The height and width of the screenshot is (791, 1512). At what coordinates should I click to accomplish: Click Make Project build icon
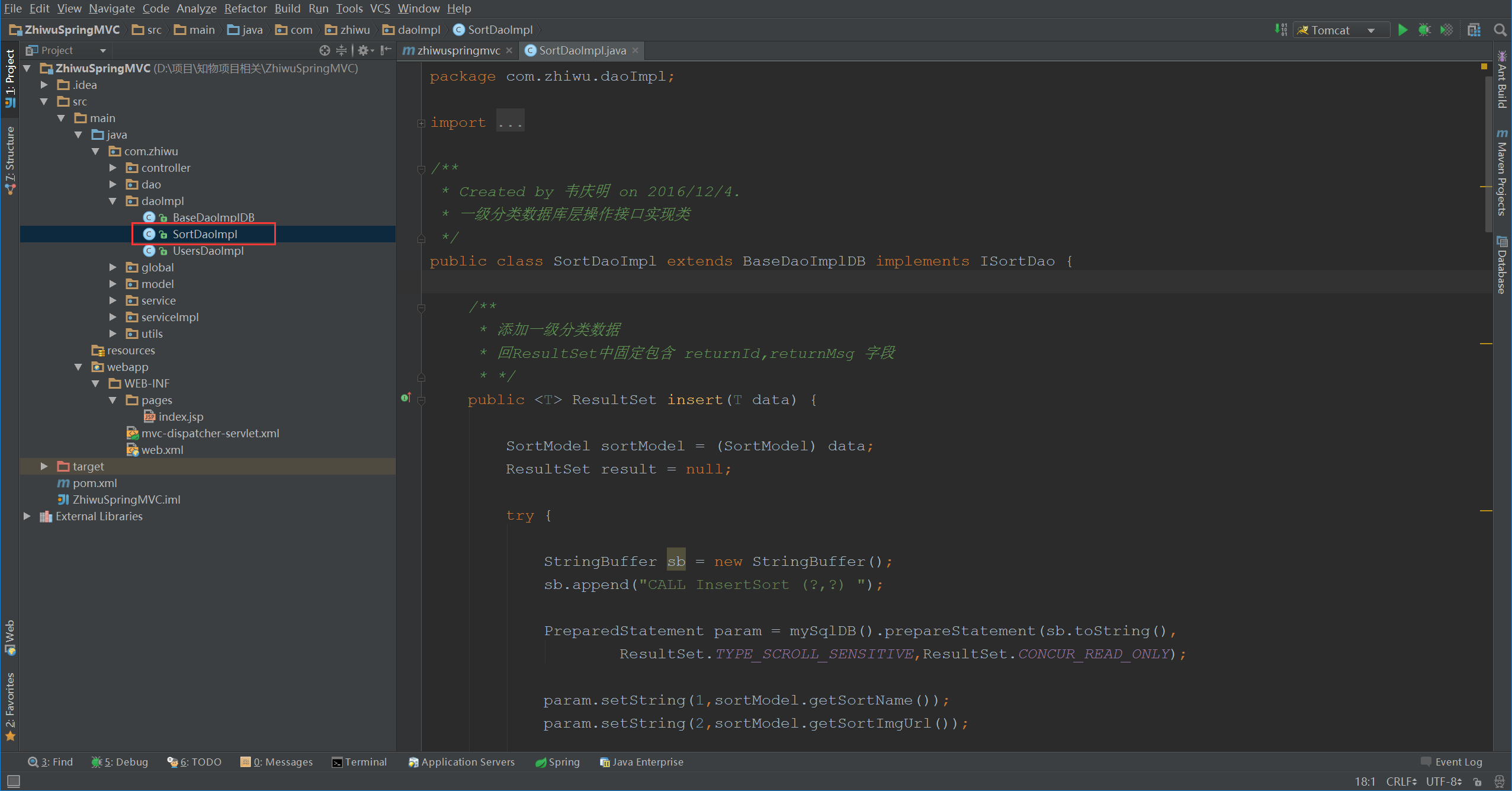[1281, 30]
